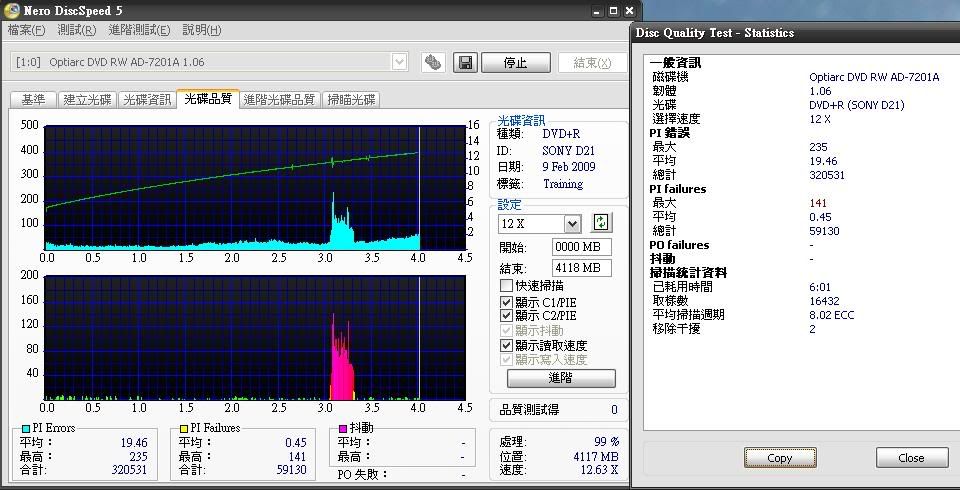
Task: Click the disc drive refresh icon in toolbar
Action: click(432, 62)
